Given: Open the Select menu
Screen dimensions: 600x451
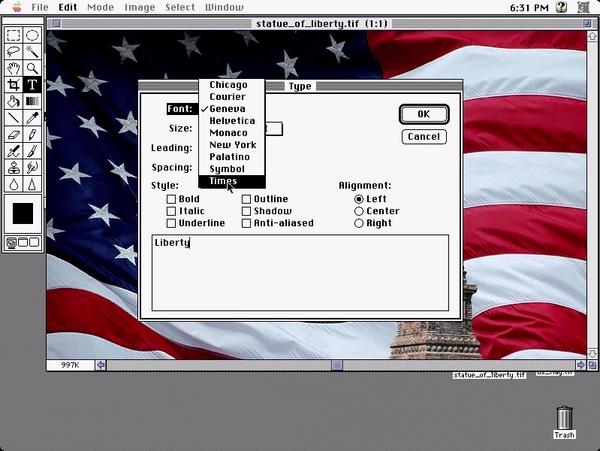Looking at the screenshot, I should [180, 7].
